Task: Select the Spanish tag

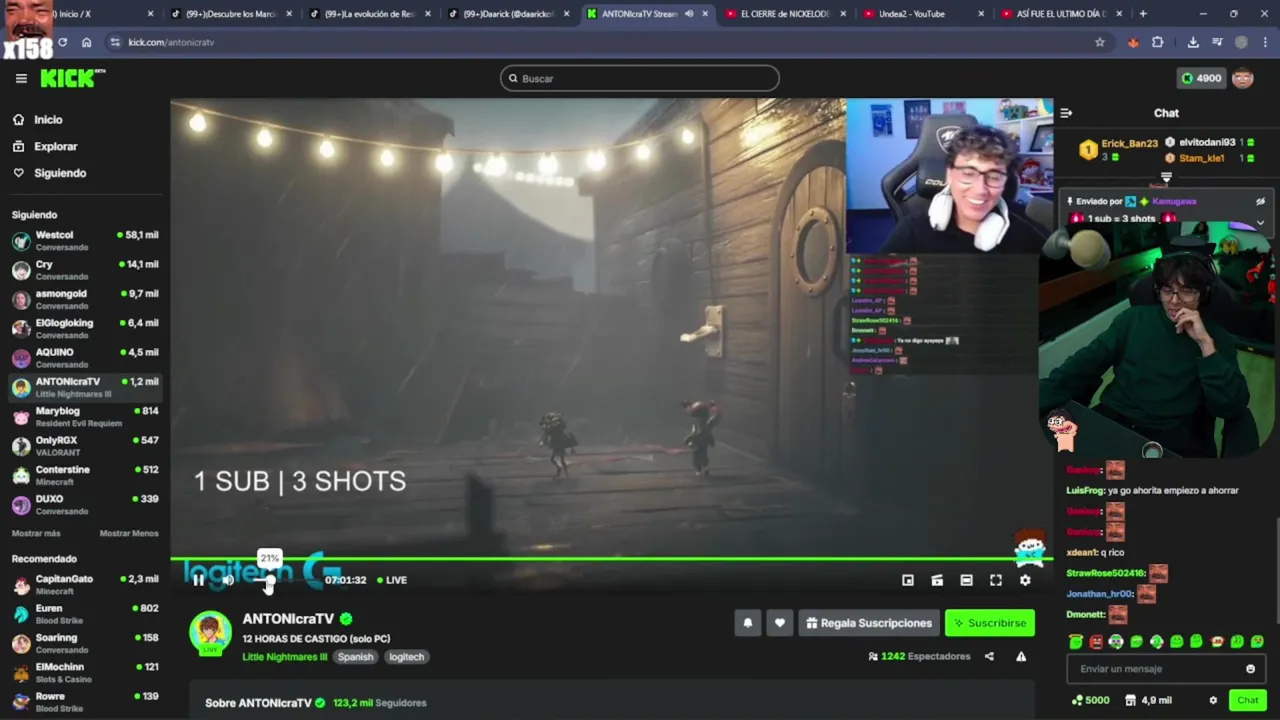Action: tap(355, 657)
